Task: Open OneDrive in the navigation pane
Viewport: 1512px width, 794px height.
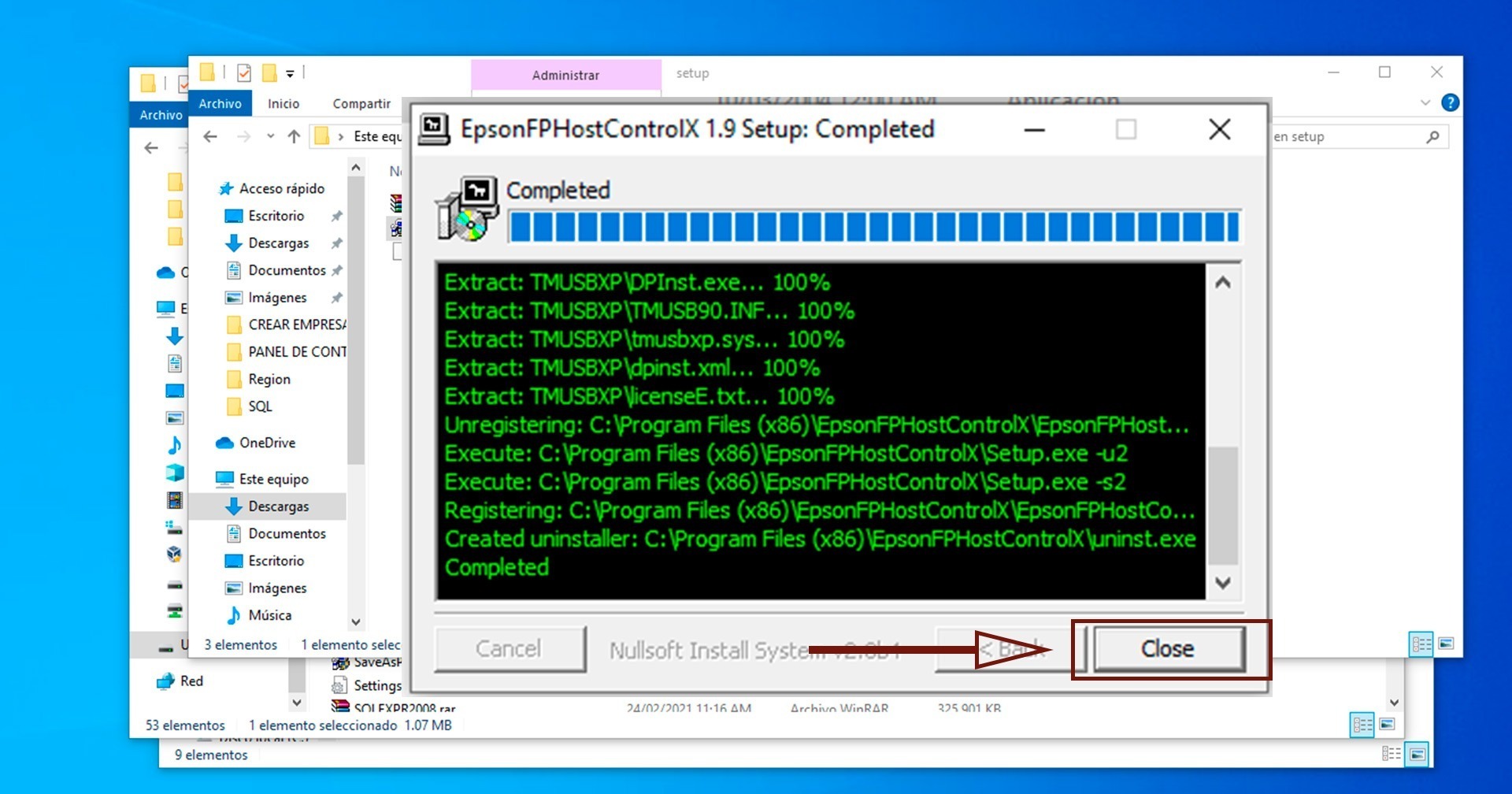Action: coord(267,443)
